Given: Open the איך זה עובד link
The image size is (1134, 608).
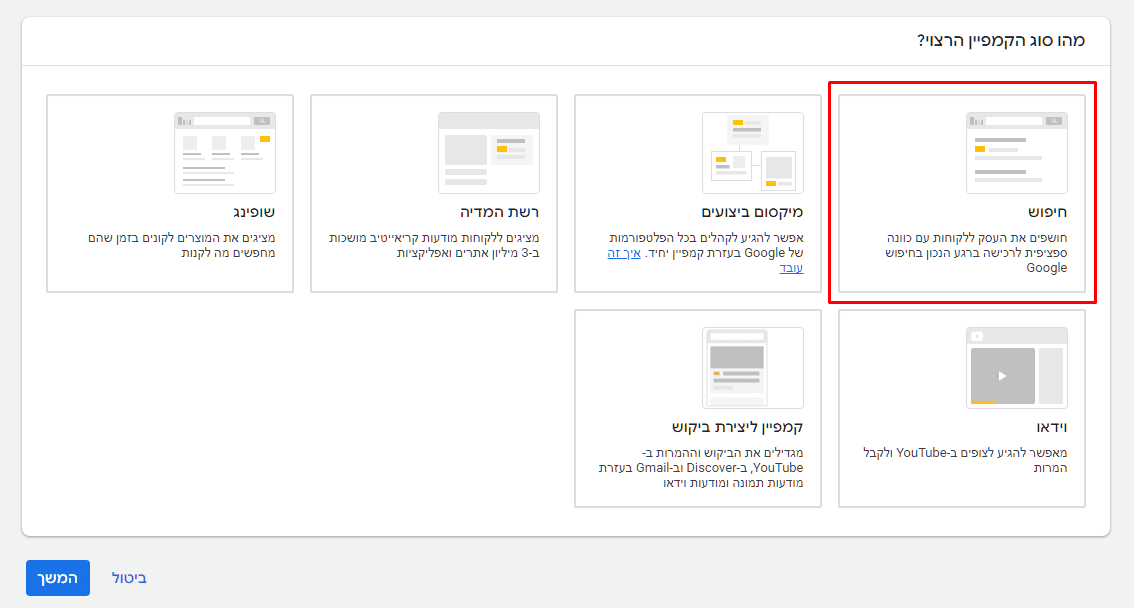Looking at the screenshot, I should click(x=705, y=260).
